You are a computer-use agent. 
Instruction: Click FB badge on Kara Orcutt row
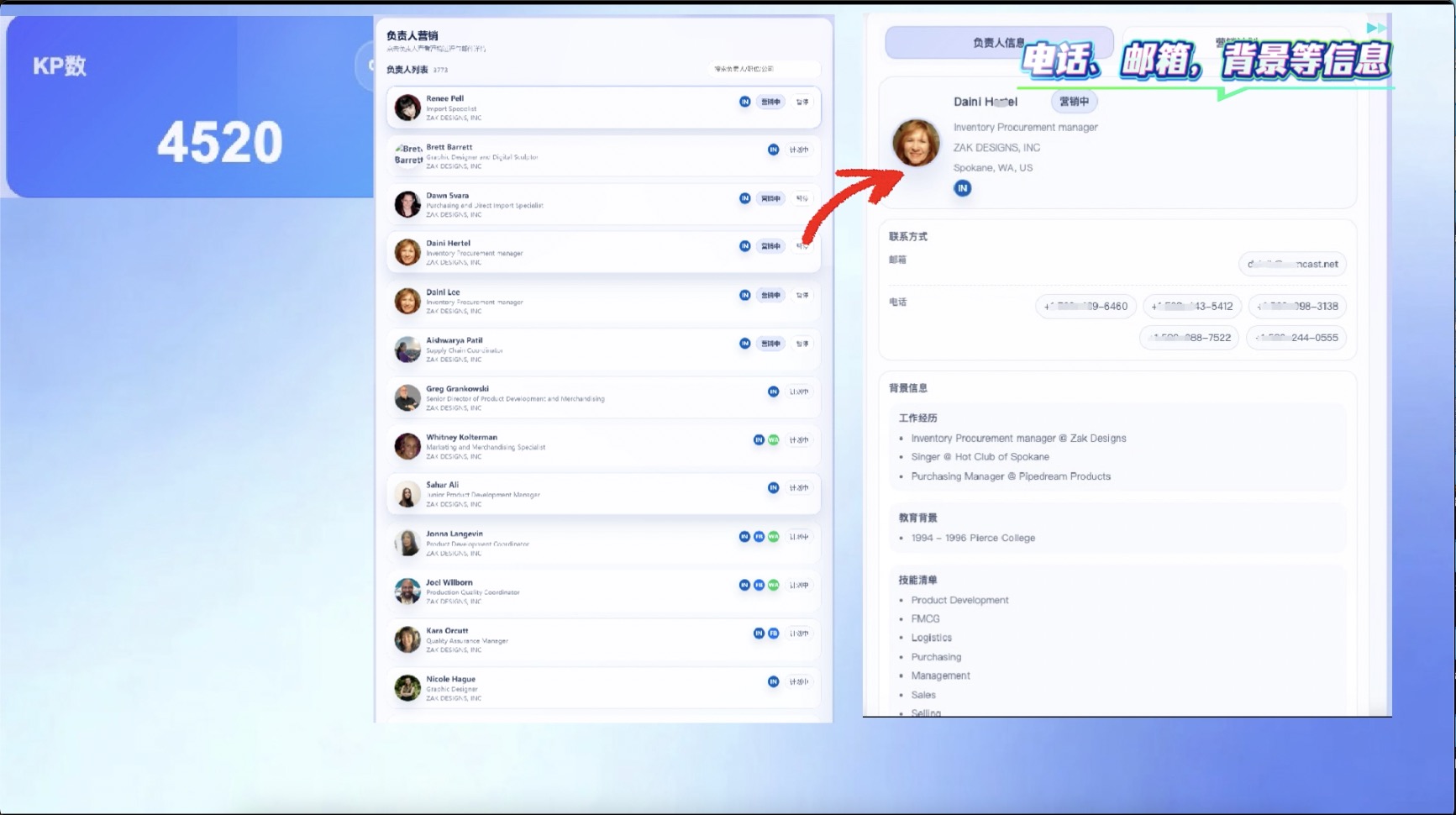773,634
